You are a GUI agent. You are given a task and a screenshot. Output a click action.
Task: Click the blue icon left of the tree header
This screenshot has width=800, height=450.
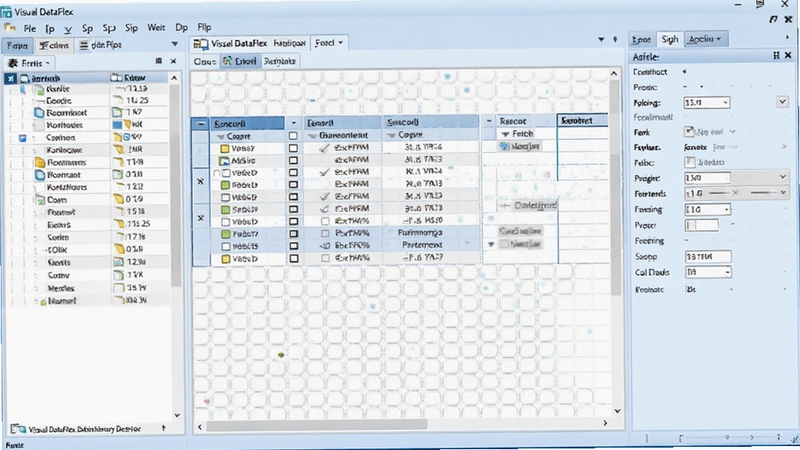10,79
